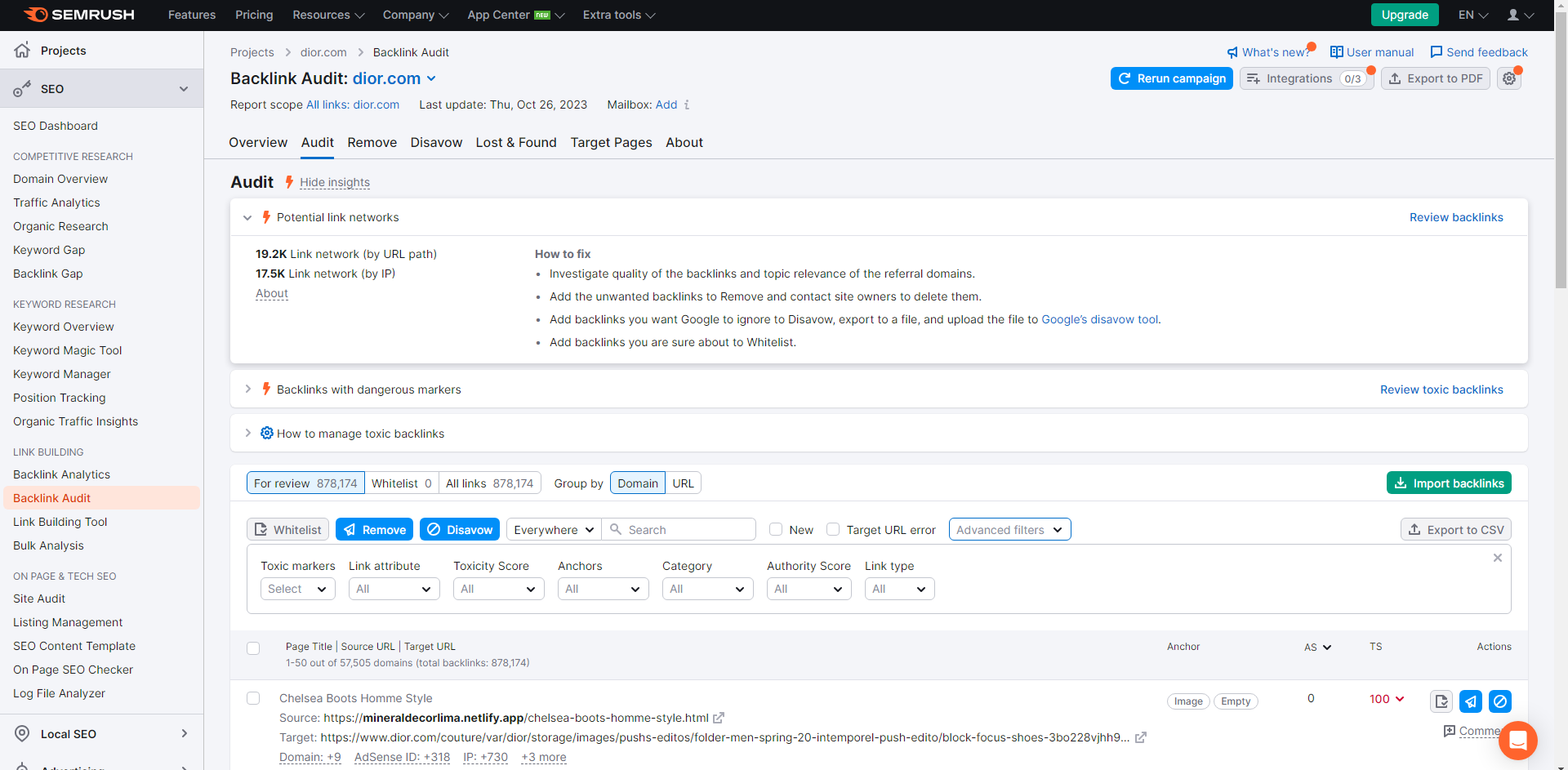Open the Resources menu
Image resolution: width=1568 pixels, height=770 pixels.
[328, 15]
